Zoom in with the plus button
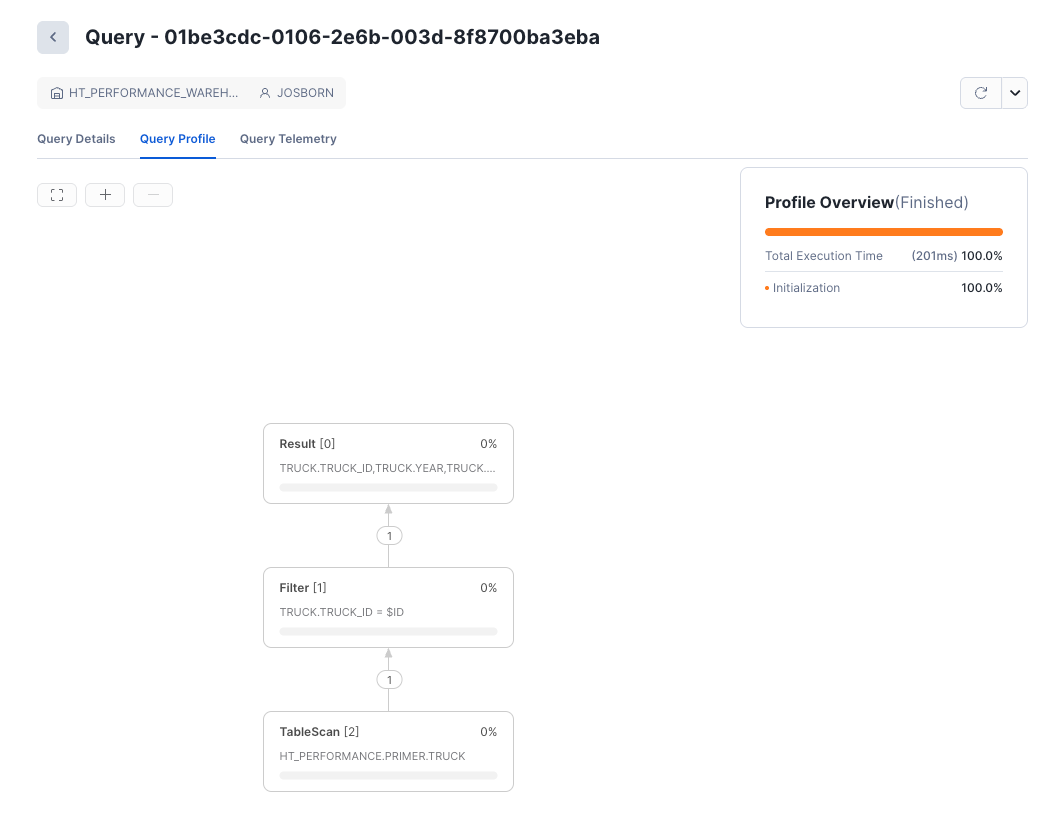 pos(105,195)
